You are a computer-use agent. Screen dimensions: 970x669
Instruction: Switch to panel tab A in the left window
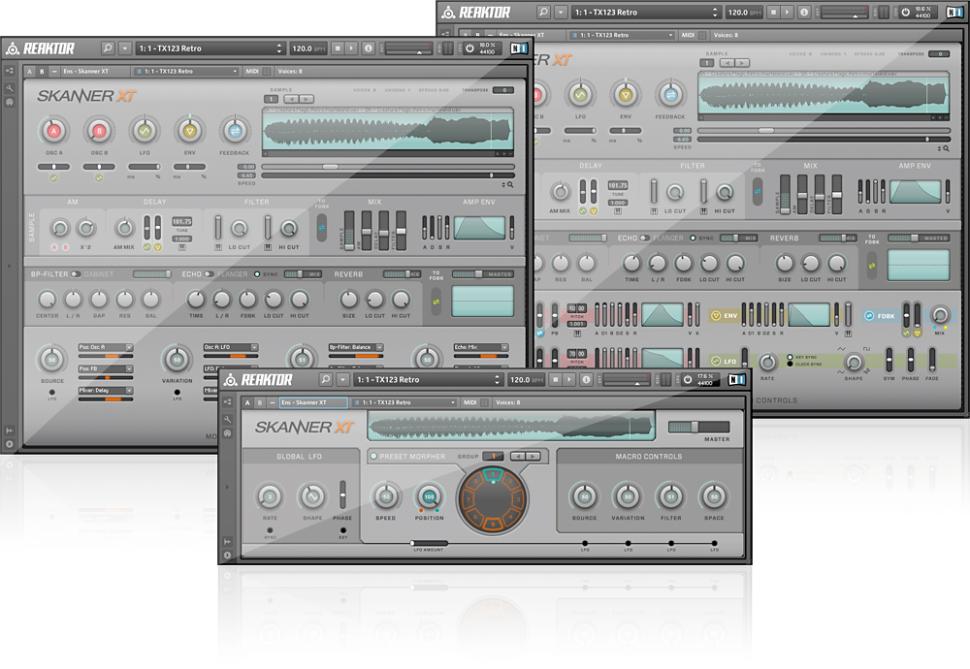29,71
